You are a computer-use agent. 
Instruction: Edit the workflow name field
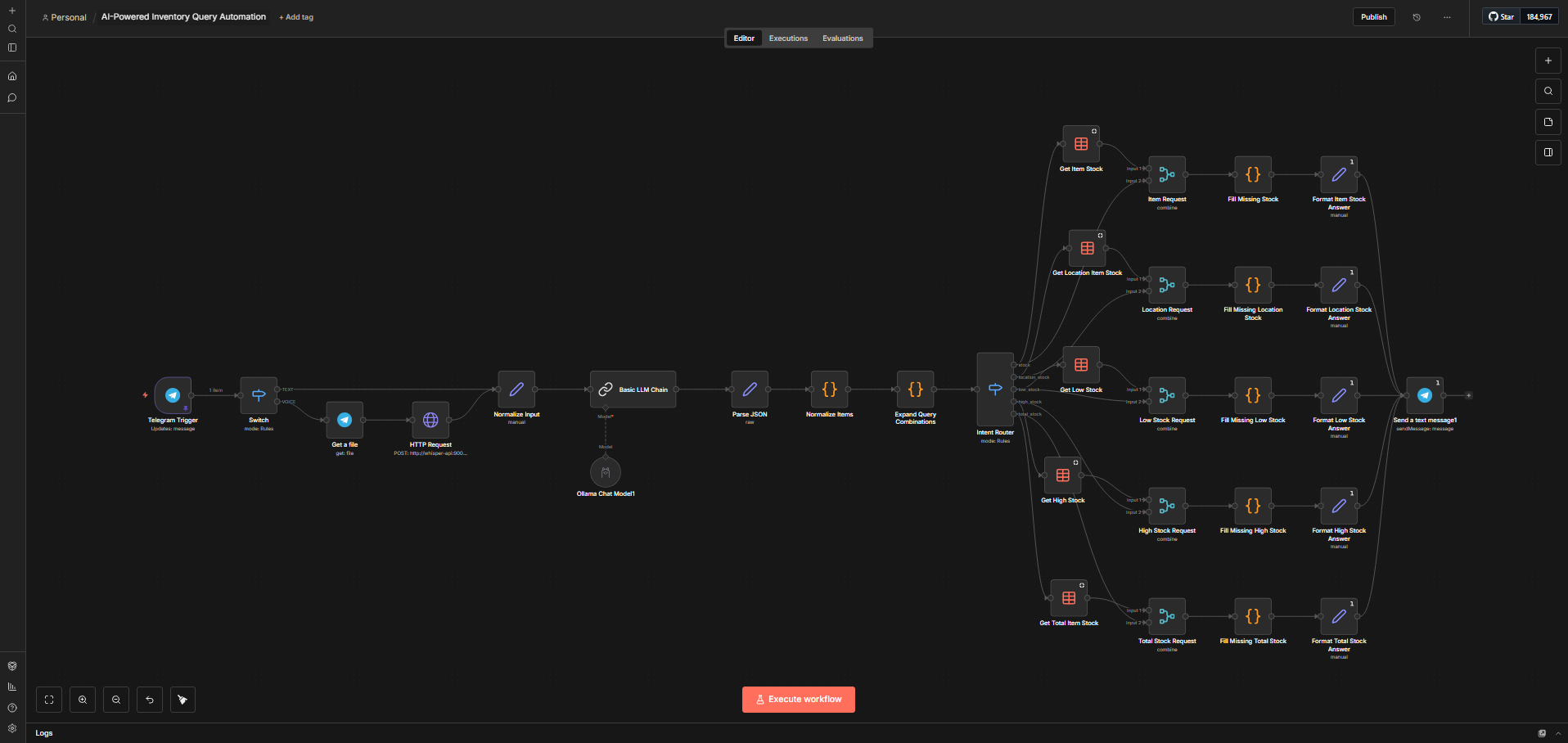pos(183,17)
